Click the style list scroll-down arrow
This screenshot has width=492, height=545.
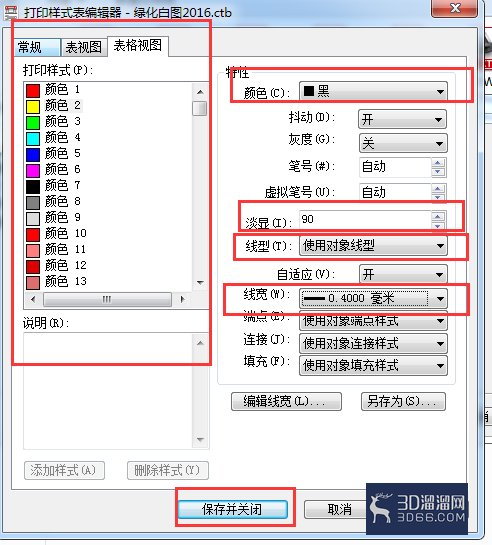tap(200, 283)
